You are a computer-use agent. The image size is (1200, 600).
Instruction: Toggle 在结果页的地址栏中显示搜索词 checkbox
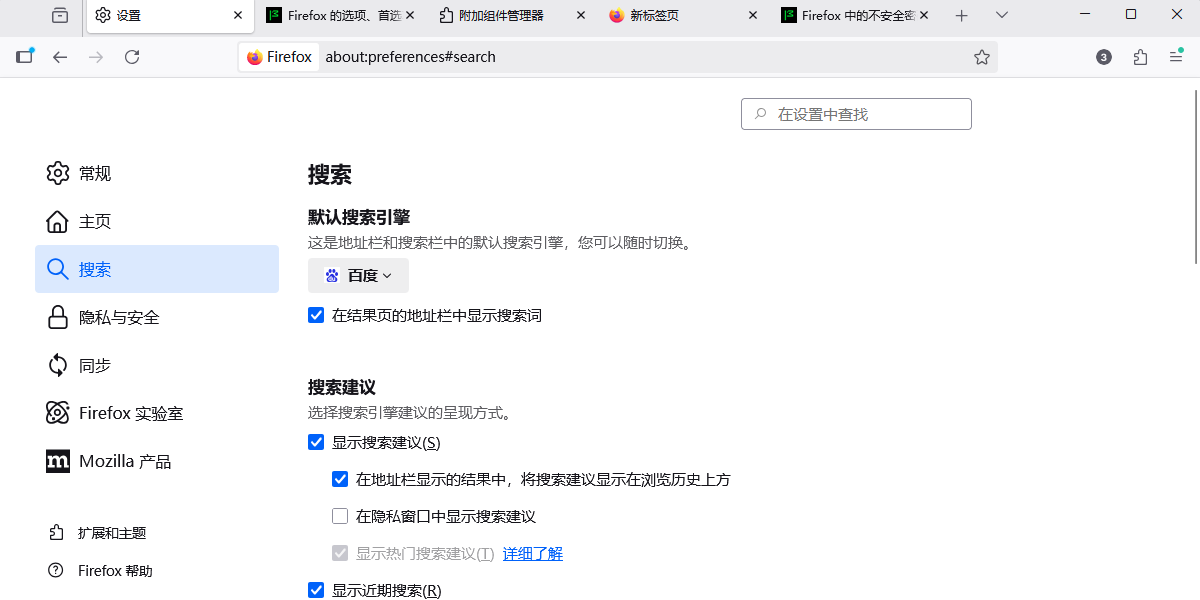tap(316, 316)
